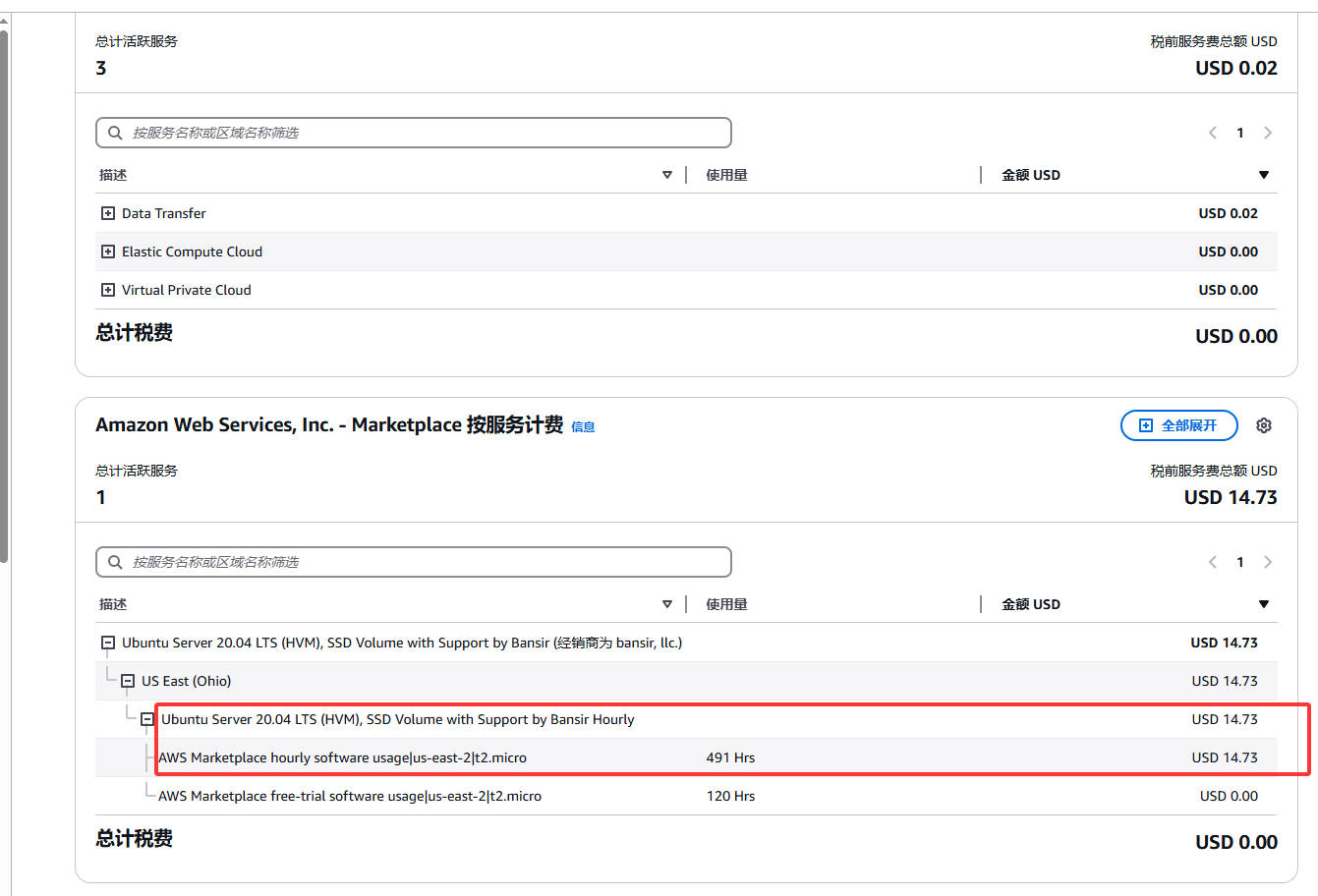1318x896 pixels.
Task: Click the Virtual Private Cloud USD 0.00 amount
Action: 1228,290
